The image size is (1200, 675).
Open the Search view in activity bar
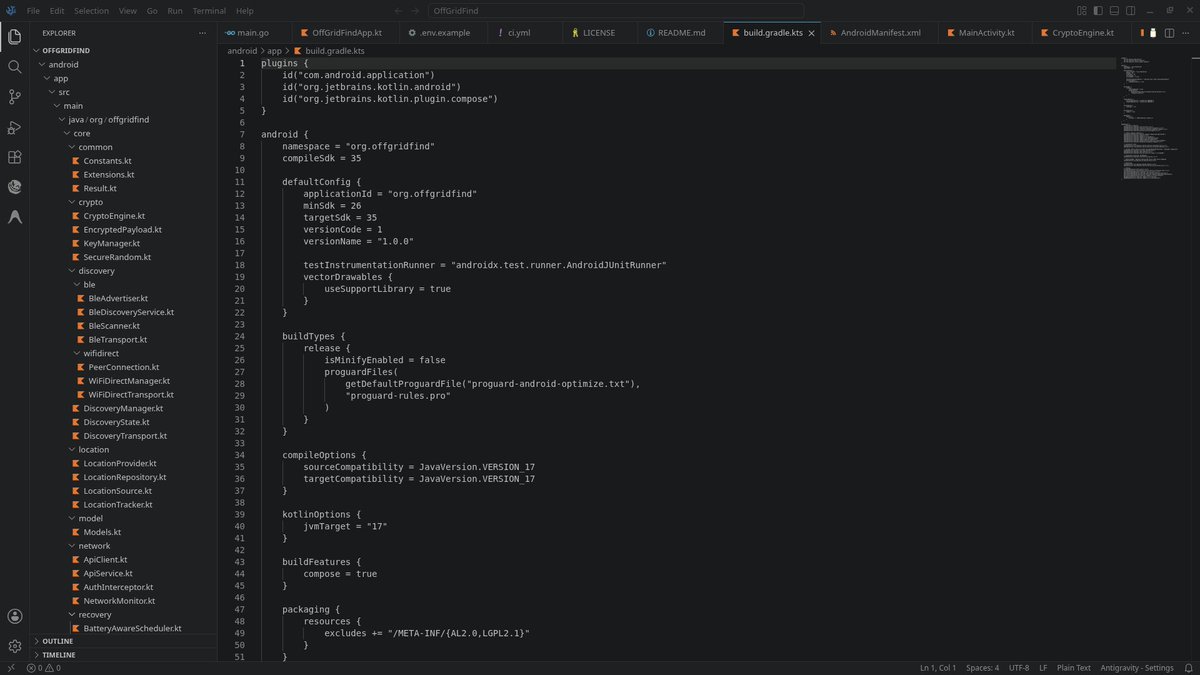click(x=15, y=67)
